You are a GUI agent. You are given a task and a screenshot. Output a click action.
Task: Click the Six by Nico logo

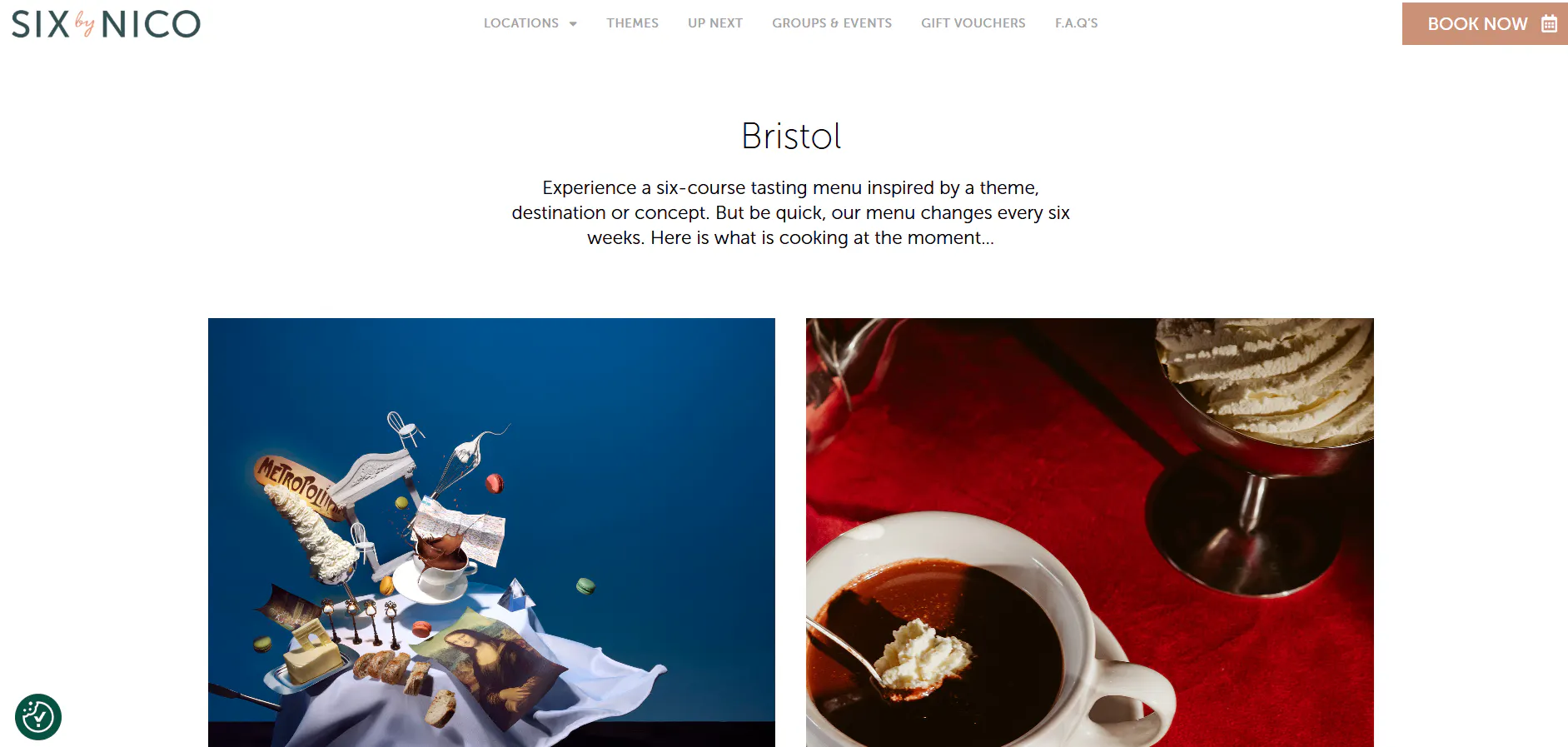[x=106, y=24]
